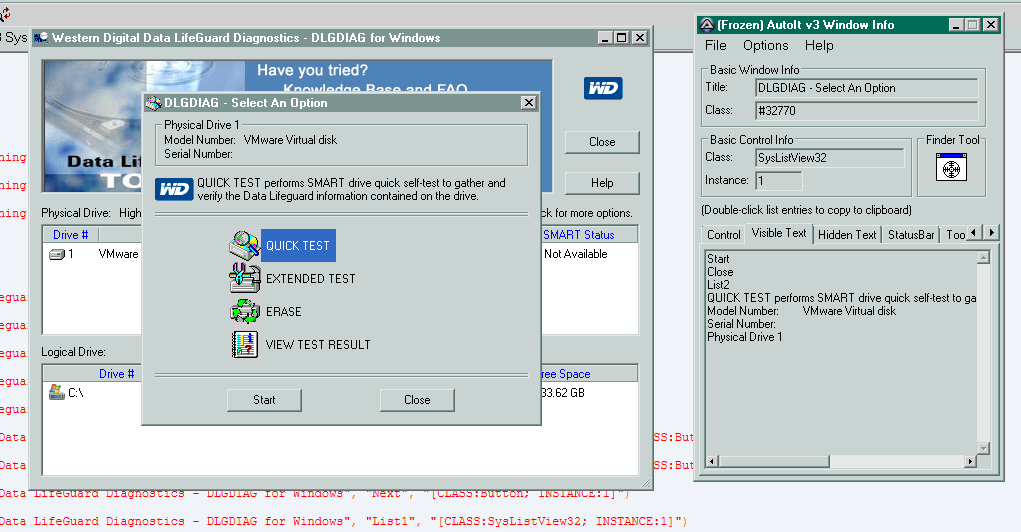Viewport: 1021px width, 532px height.
Task: Open the File menu in AutoIt
Action: (716, 45)
